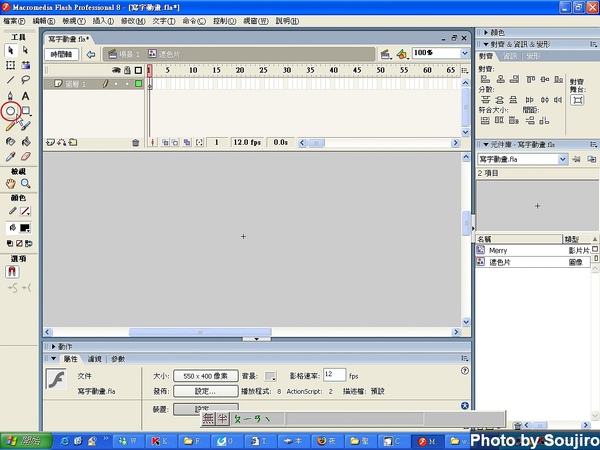The height and width of the screenshot is (450, 600).
Task: Select the Eraser tool
Action: pyautogui.click(x=26, y=156)
